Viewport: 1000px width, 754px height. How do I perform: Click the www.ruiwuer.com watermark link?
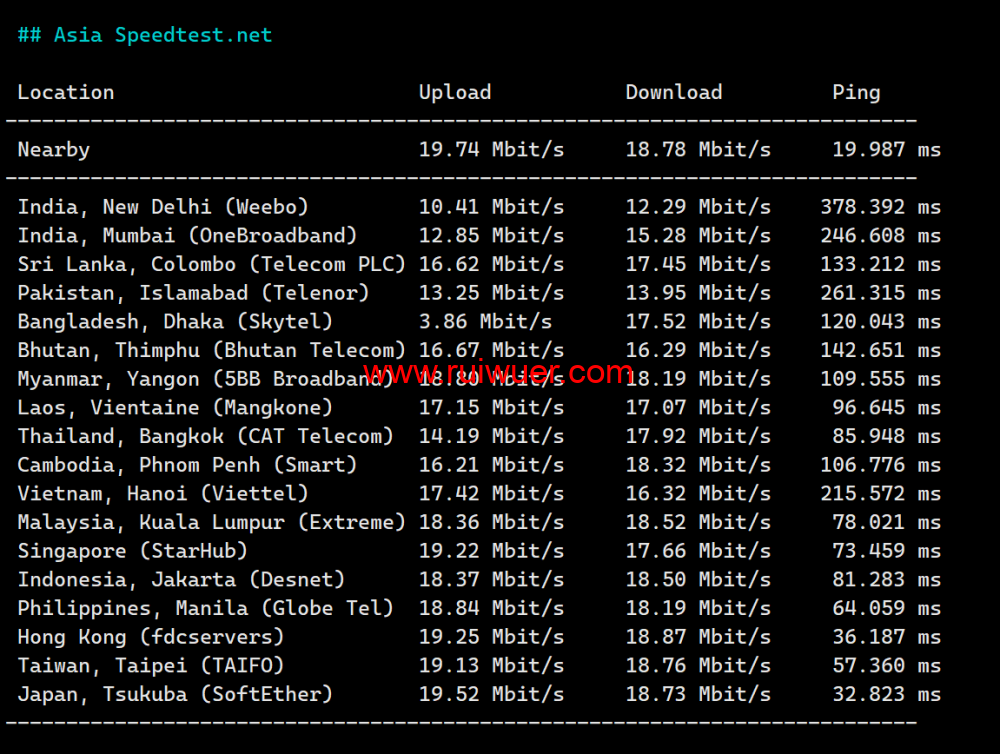tap(498, 373)
